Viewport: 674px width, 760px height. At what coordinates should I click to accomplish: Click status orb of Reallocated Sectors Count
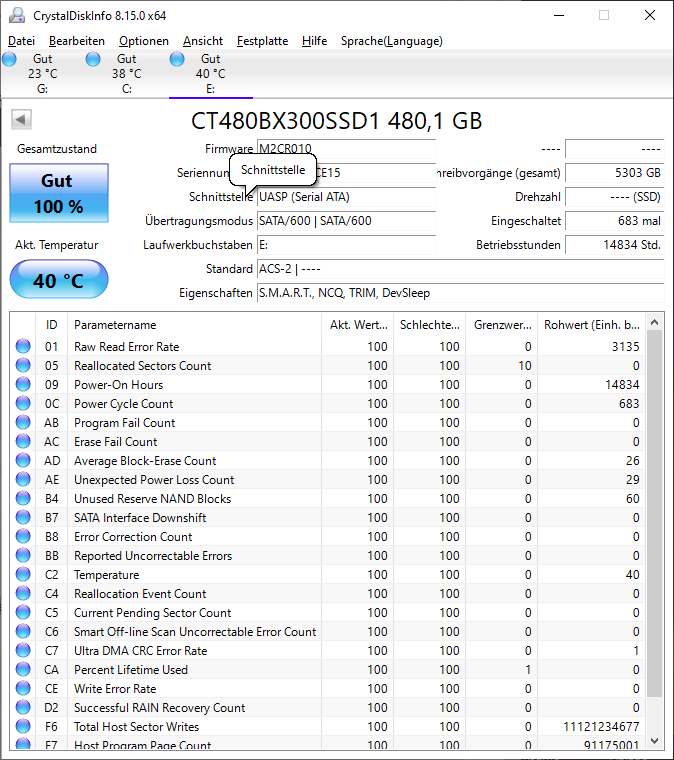pyautogui.click(x=23, y=365)
